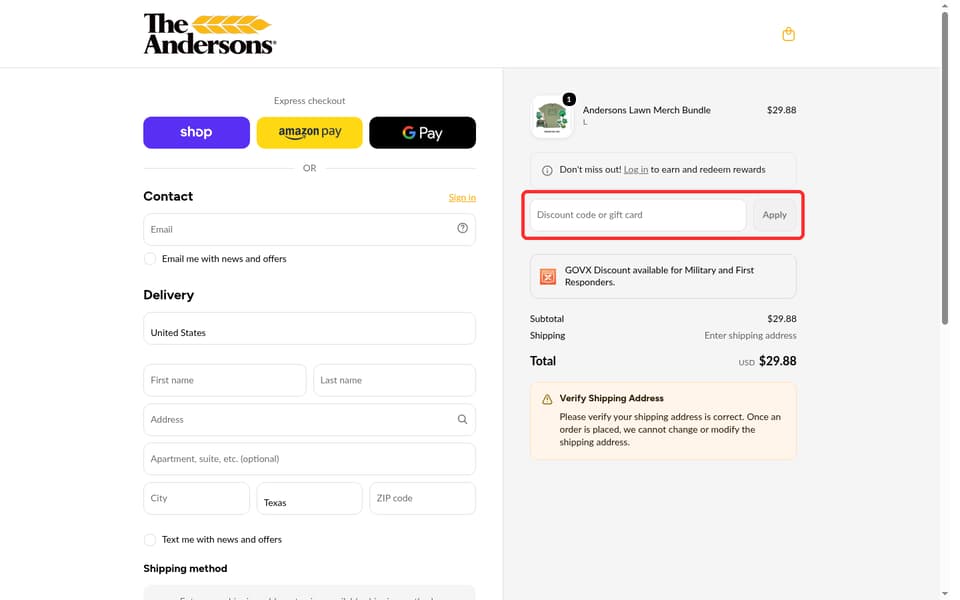Follow the Log in rewards link
Image resolution: width=960 pixels, height=600 pixels.
tap(636, 170)
